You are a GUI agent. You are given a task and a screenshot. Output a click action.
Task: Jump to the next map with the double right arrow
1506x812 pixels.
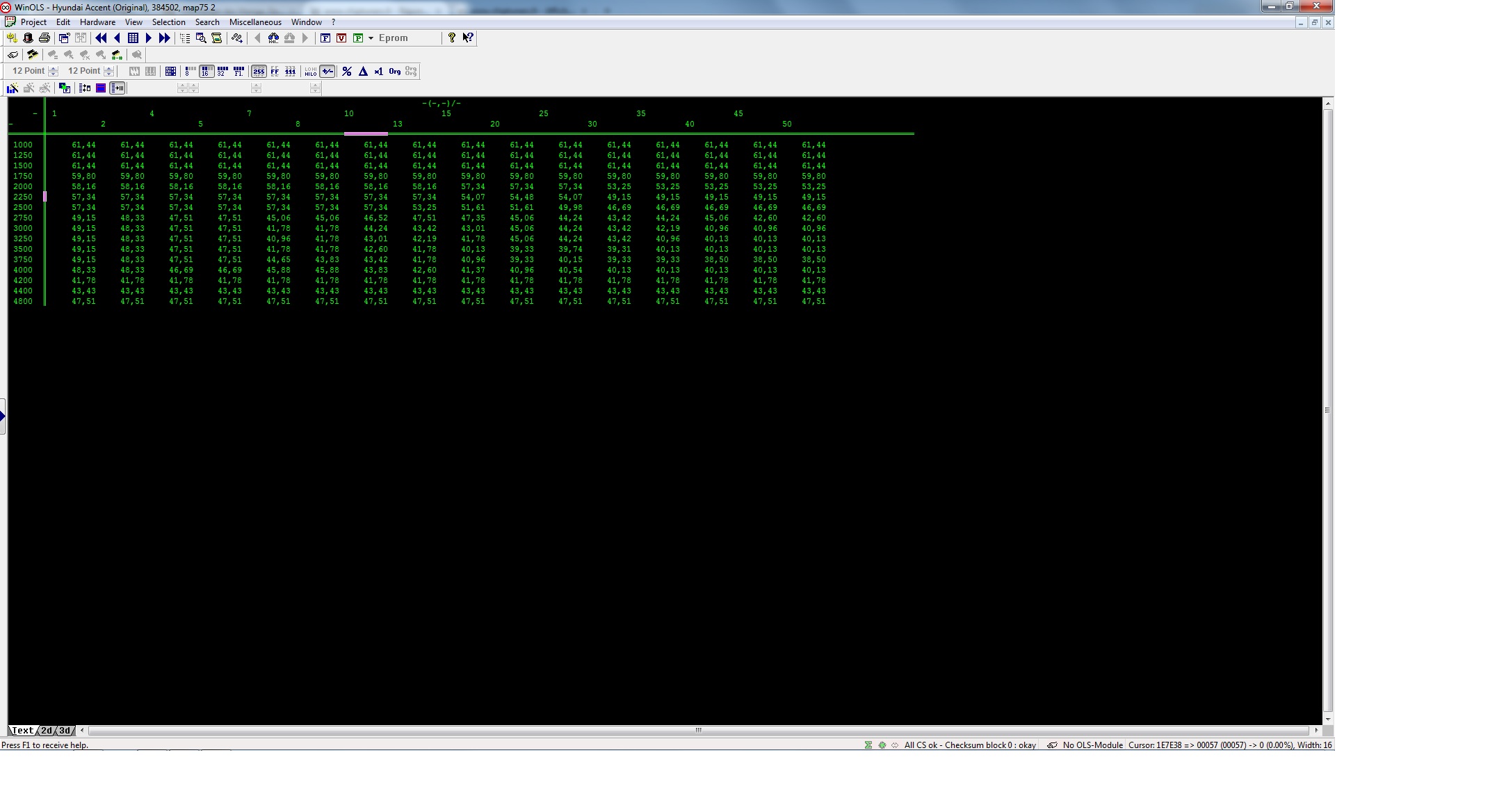(165, 38)
